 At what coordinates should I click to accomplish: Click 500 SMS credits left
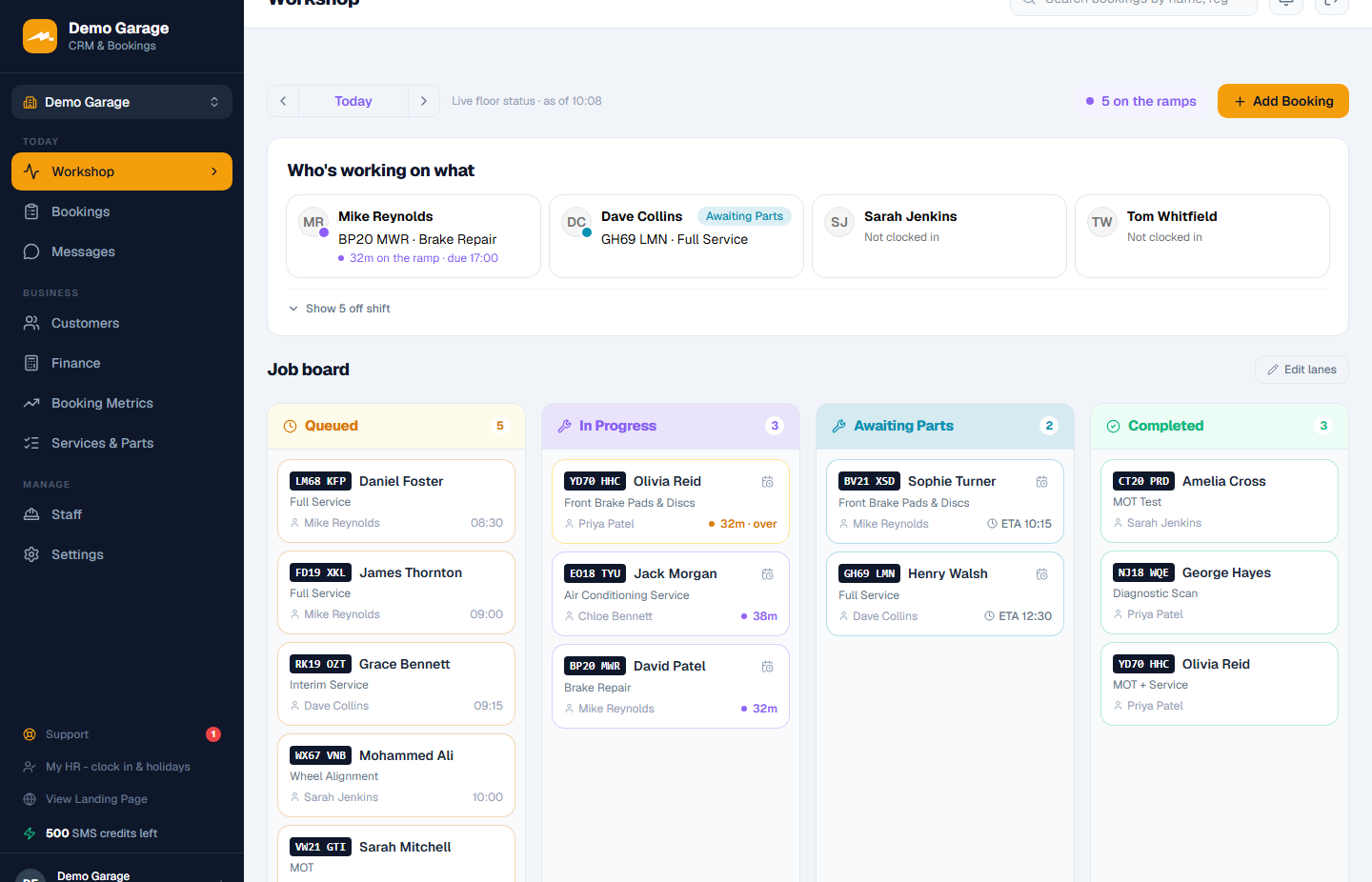click(101, 833)
